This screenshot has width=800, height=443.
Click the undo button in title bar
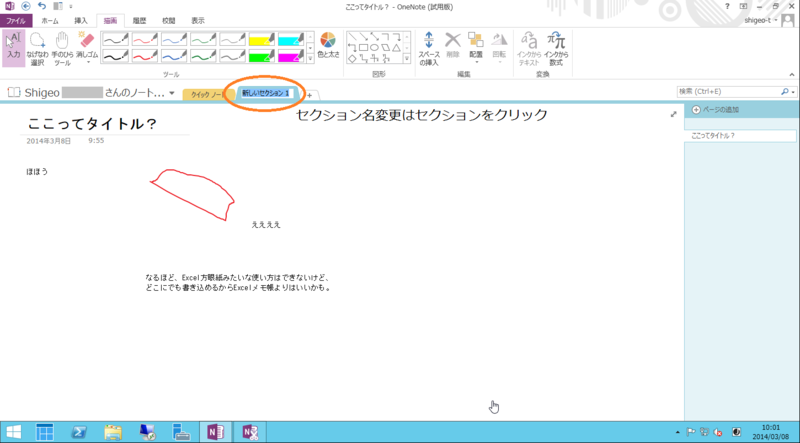pyautogui.click(x=42, y=7)
